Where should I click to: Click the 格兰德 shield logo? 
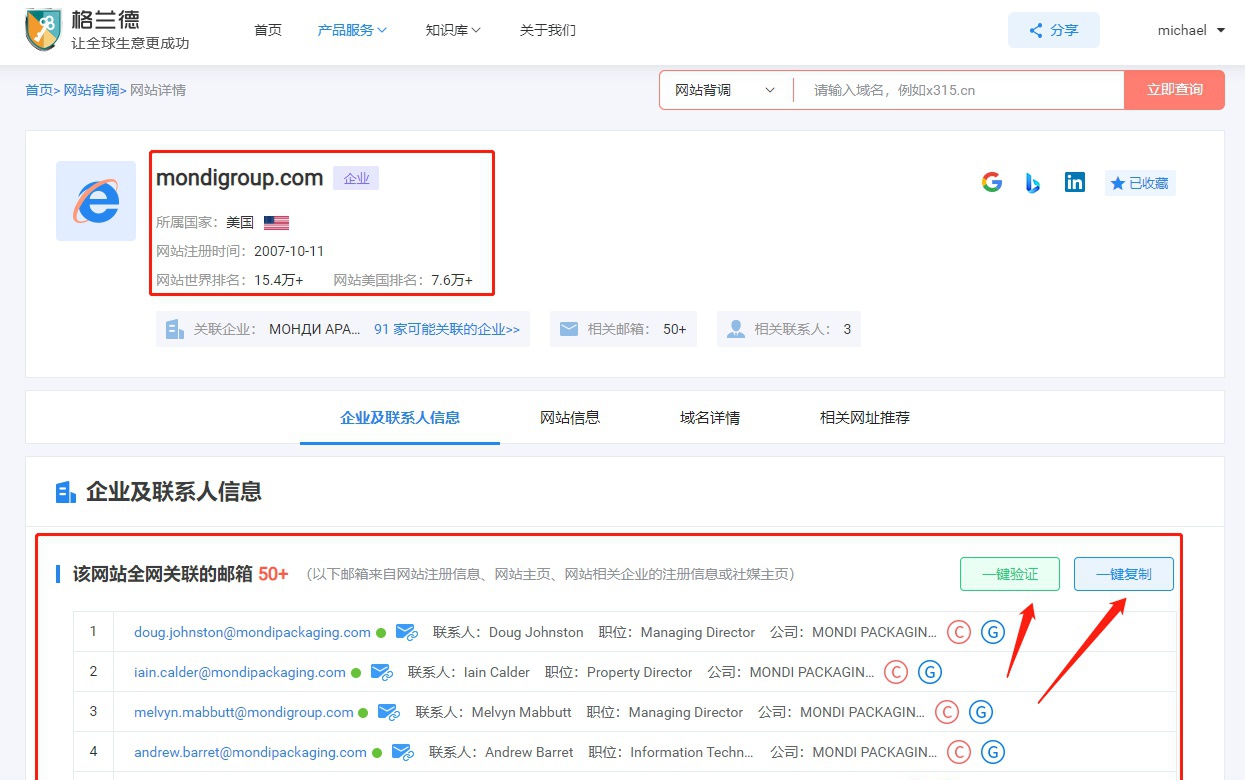(44, 29)
